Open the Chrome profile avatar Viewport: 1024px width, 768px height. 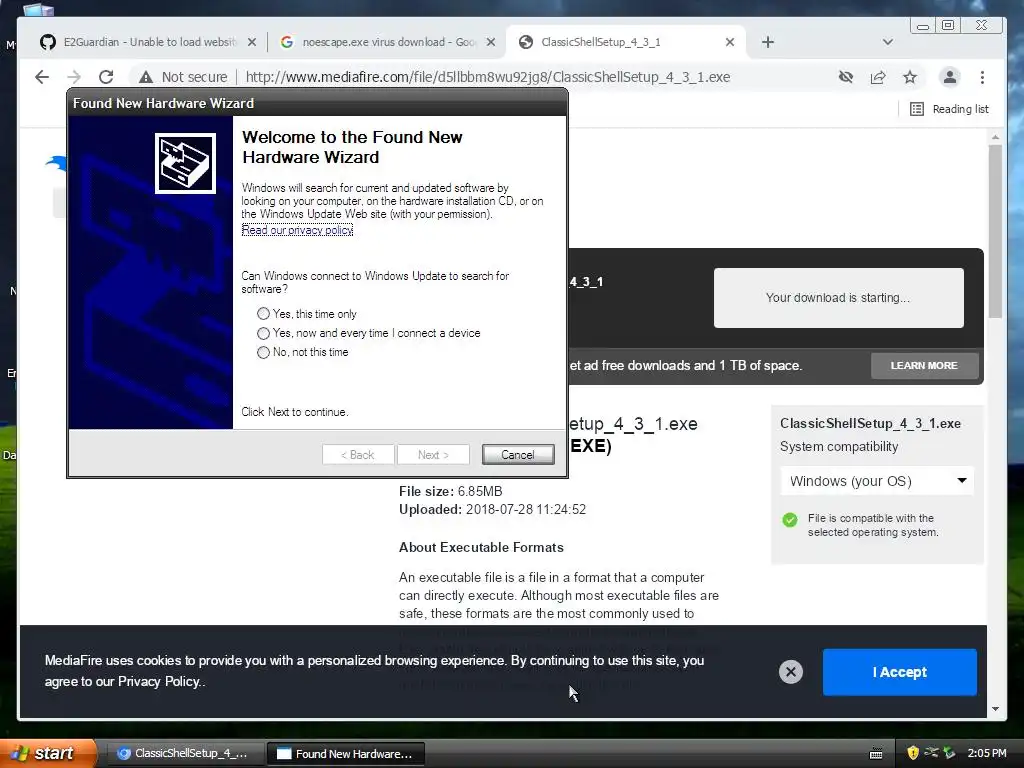coord(950,77)
